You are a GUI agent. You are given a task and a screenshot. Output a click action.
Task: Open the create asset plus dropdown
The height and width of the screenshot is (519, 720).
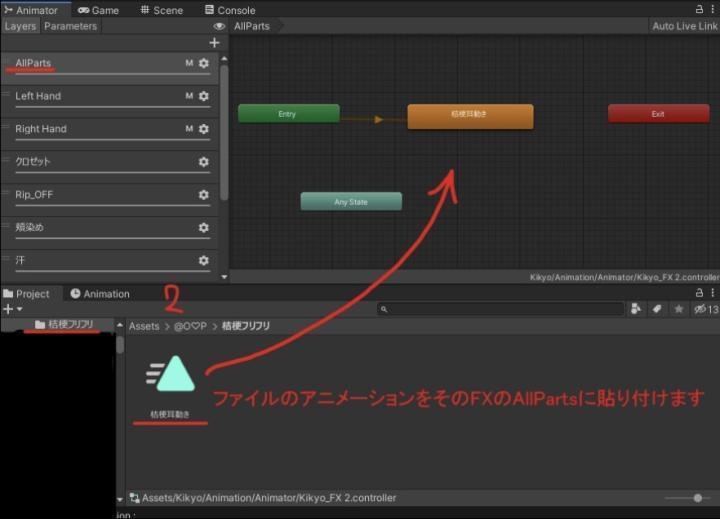tap(12, 309)
